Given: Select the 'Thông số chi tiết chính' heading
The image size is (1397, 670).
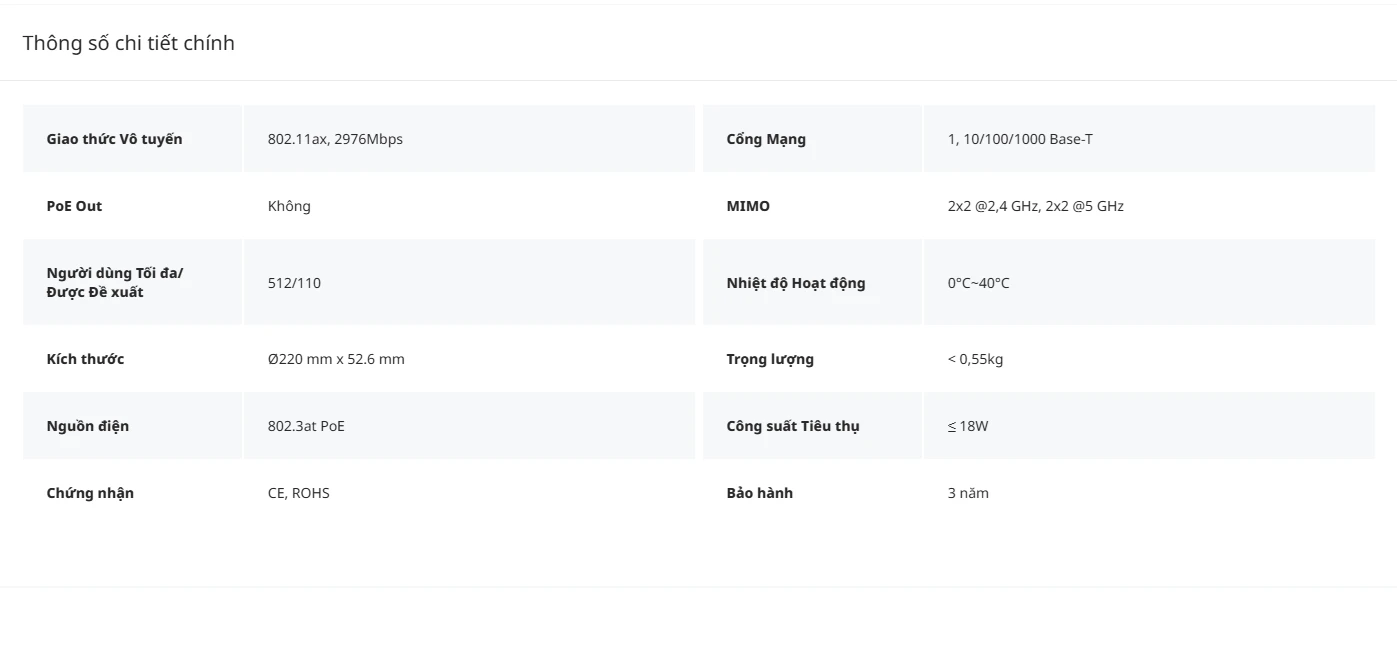Looking at the screenshot, I should [129, 43].
